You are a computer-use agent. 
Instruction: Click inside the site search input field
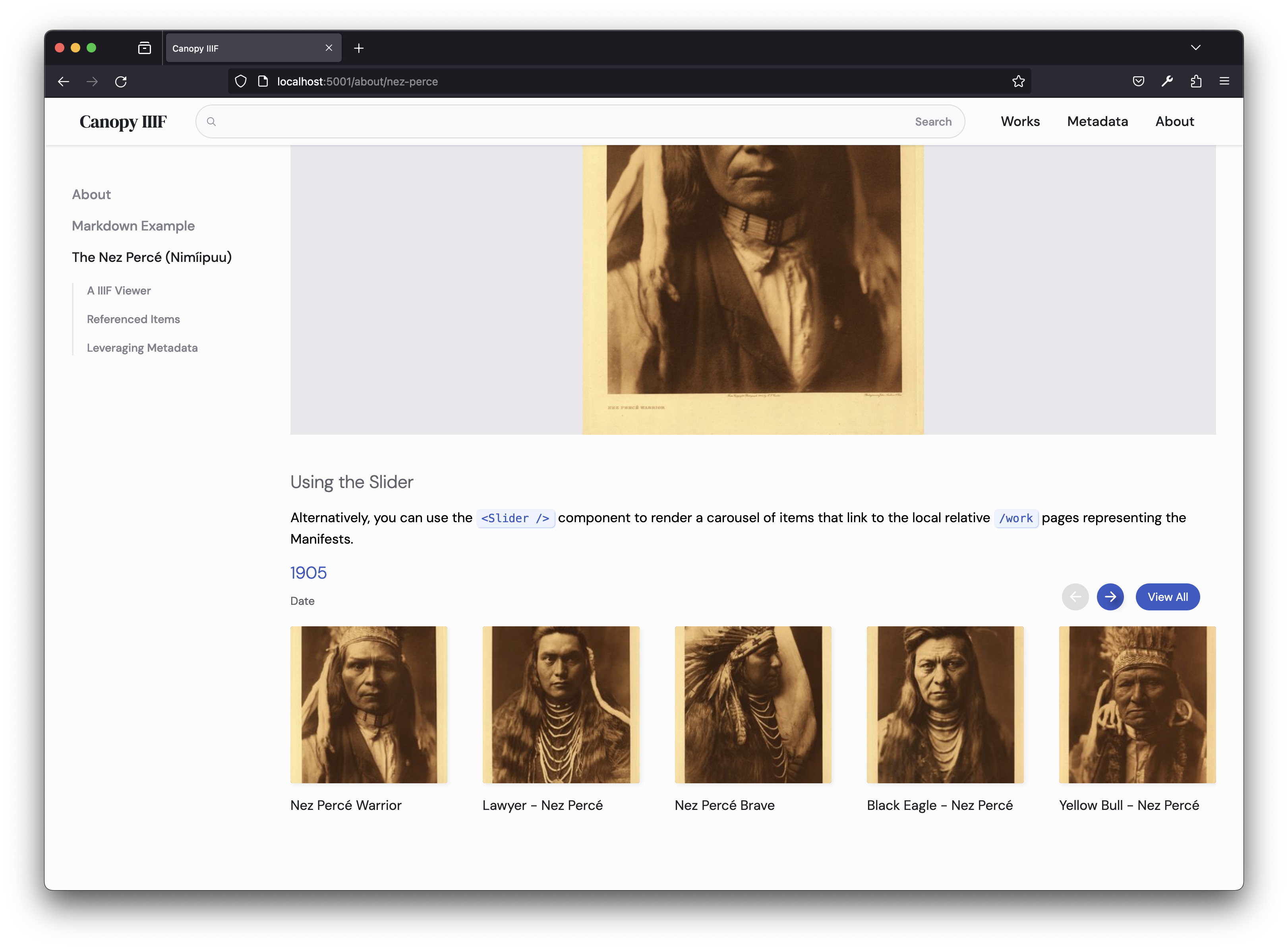click(517, 121)
